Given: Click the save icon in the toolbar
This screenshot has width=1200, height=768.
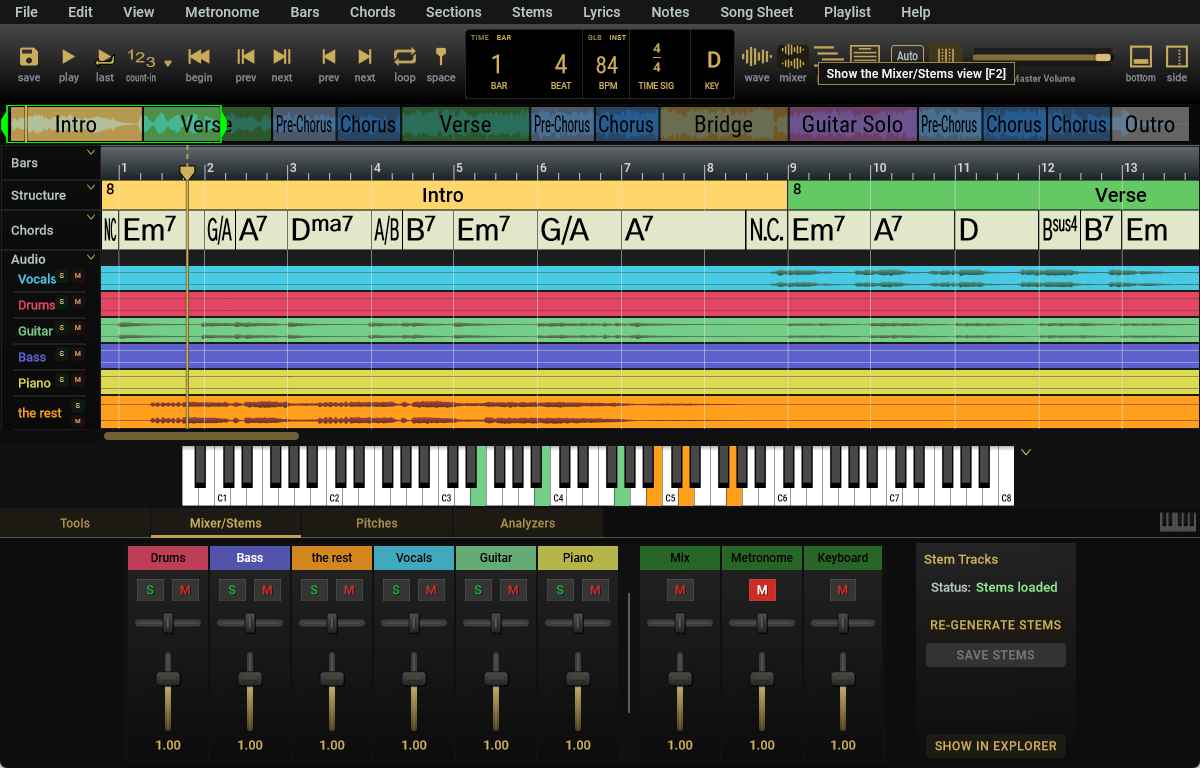Looking at the screenshot, I should (x=29, y=57).
